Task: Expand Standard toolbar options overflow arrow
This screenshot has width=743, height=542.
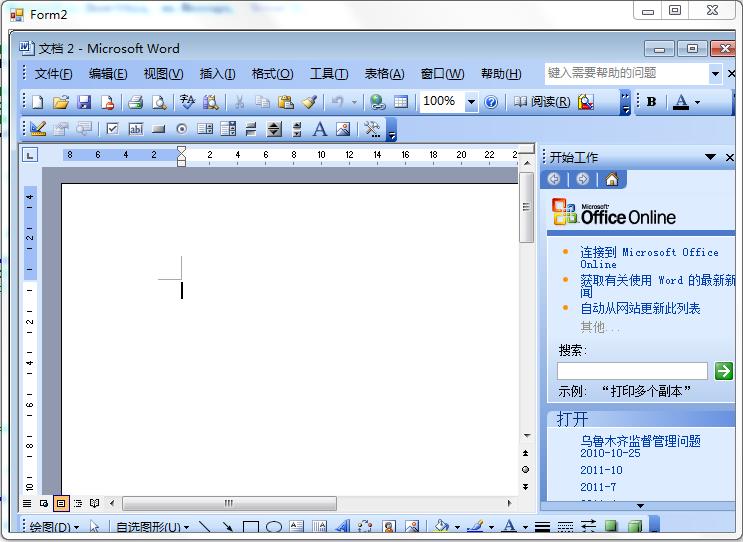Action: point(625,102)
